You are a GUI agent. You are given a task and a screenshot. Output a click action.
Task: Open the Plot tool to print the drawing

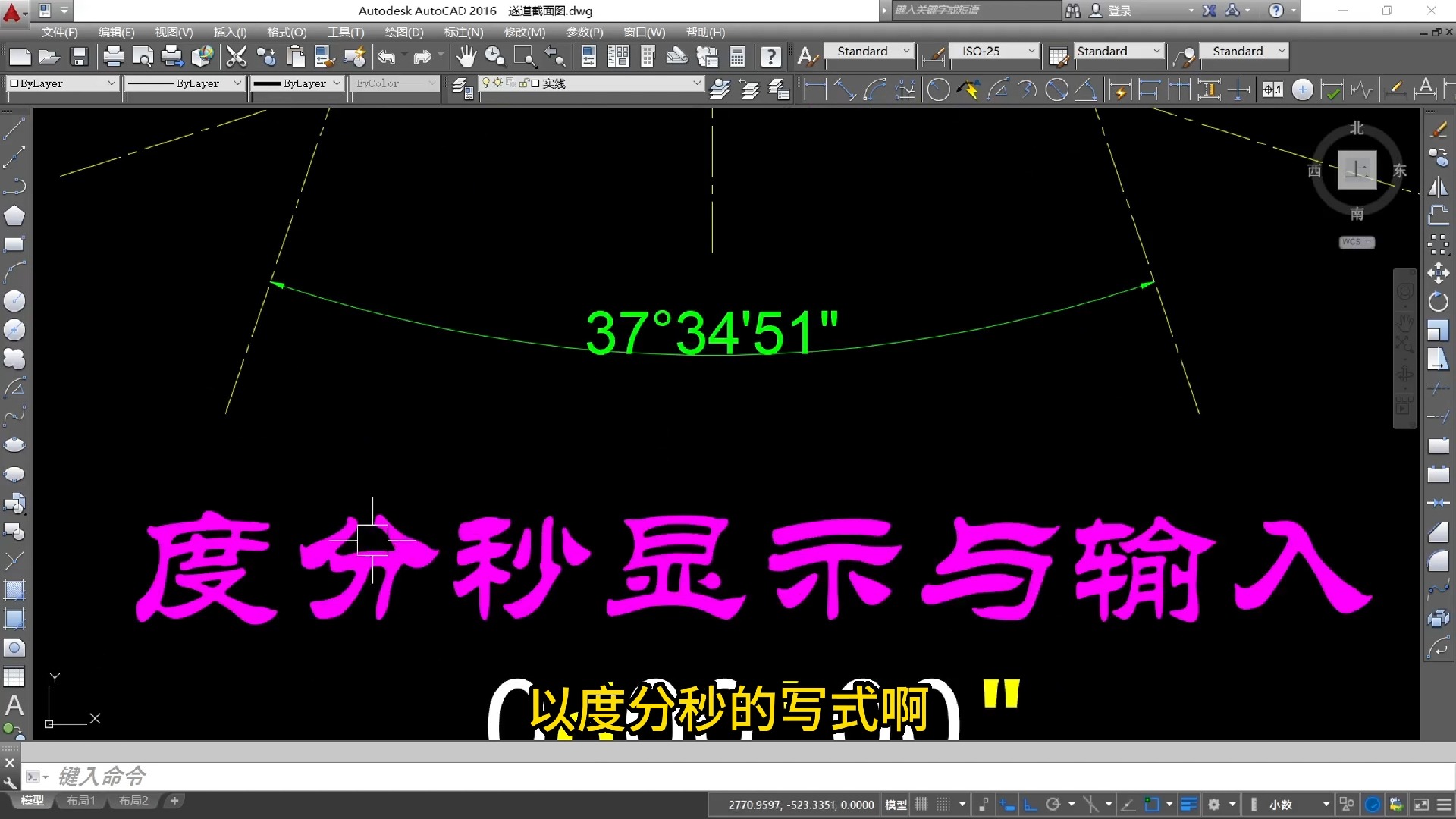tap(113, 57)
